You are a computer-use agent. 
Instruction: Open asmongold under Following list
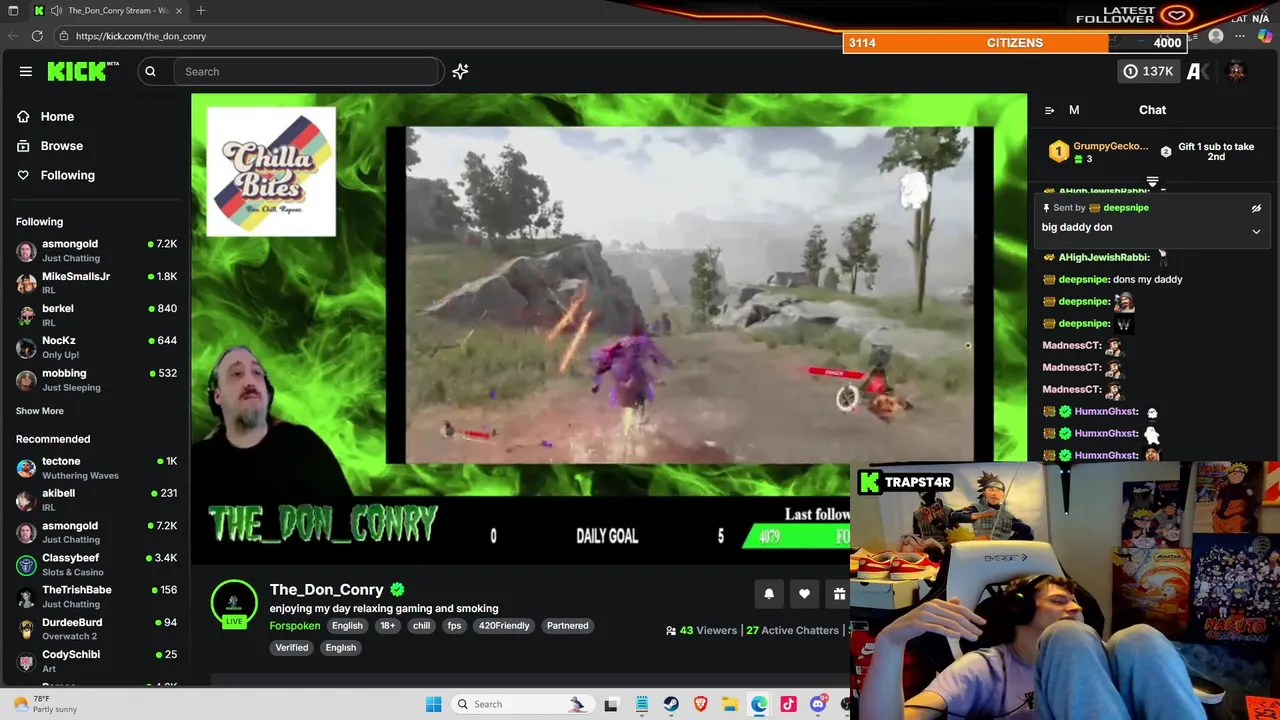tap(95, 250)
